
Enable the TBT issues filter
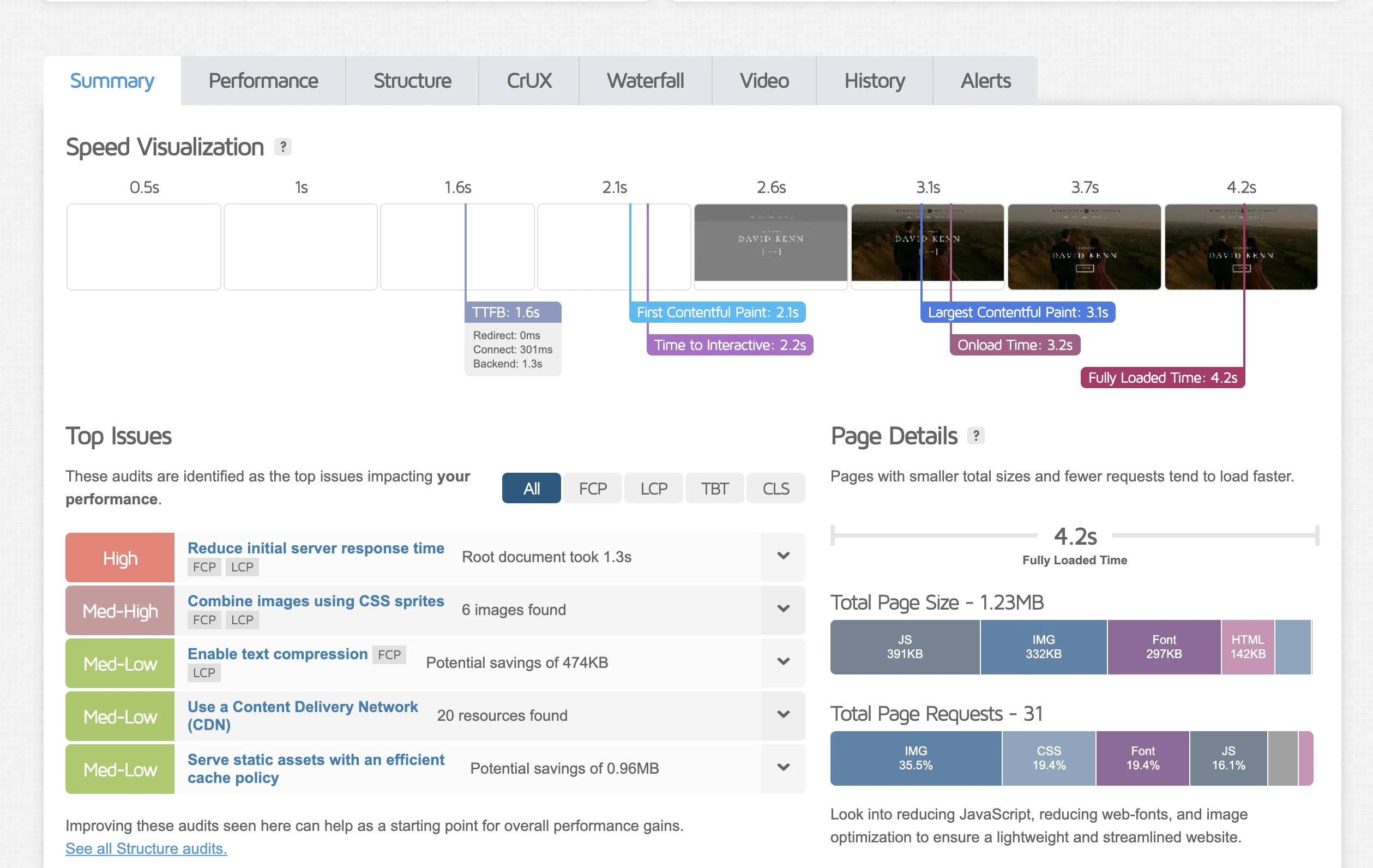tap(714, 487)
